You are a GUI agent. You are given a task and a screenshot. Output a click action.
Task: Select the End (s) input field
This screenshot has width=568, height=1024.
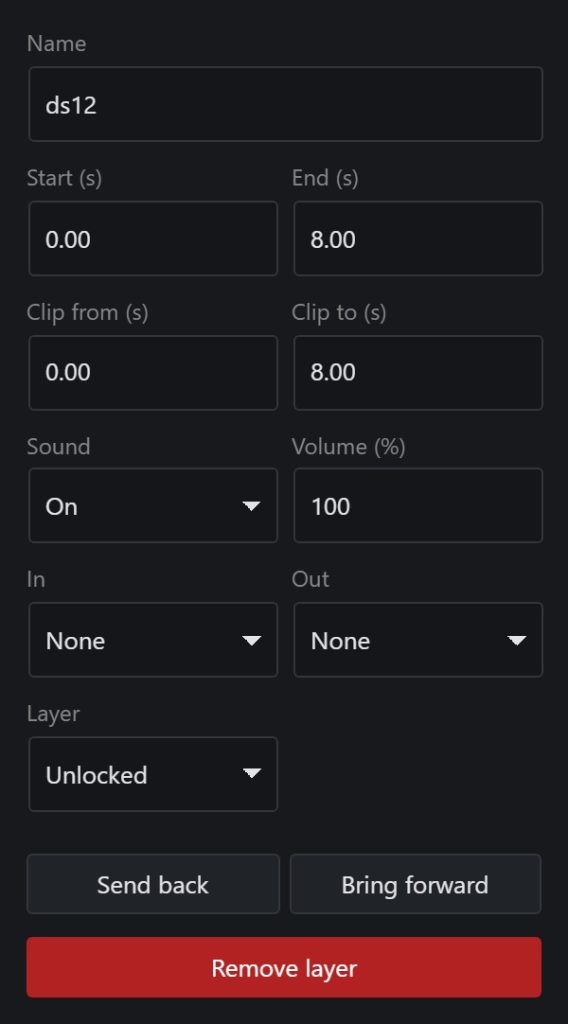coord(418,238)
